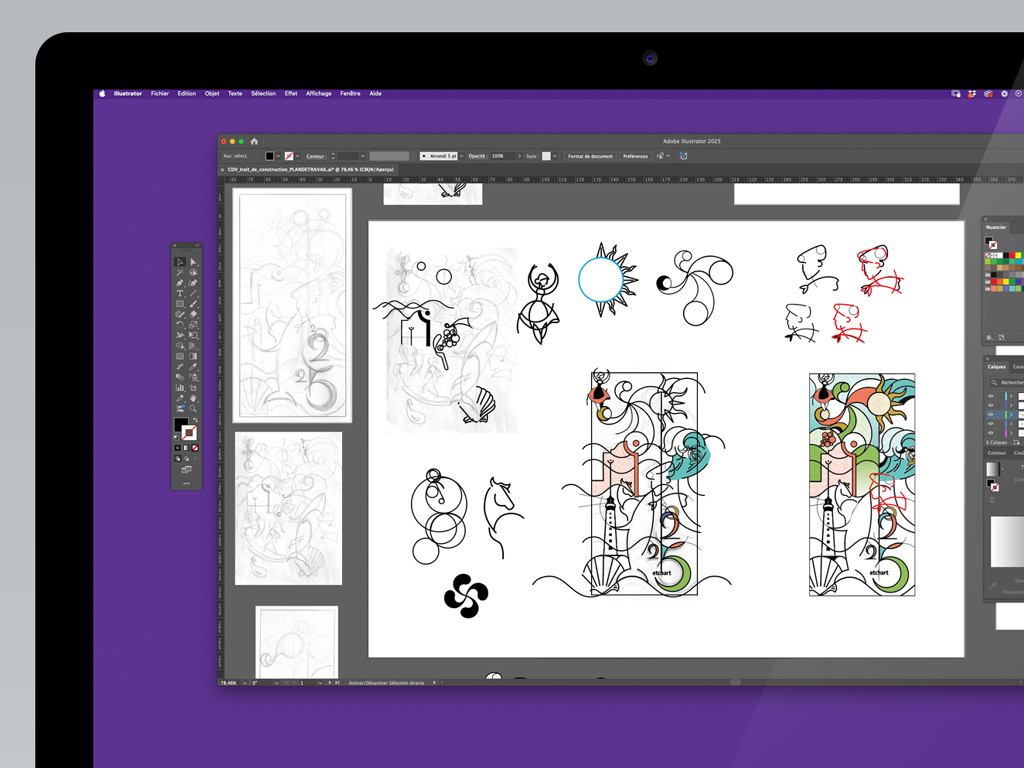Open the Fenêtre menu
The width and height of the screenshot is (1024, 768).
coord(350,93)
